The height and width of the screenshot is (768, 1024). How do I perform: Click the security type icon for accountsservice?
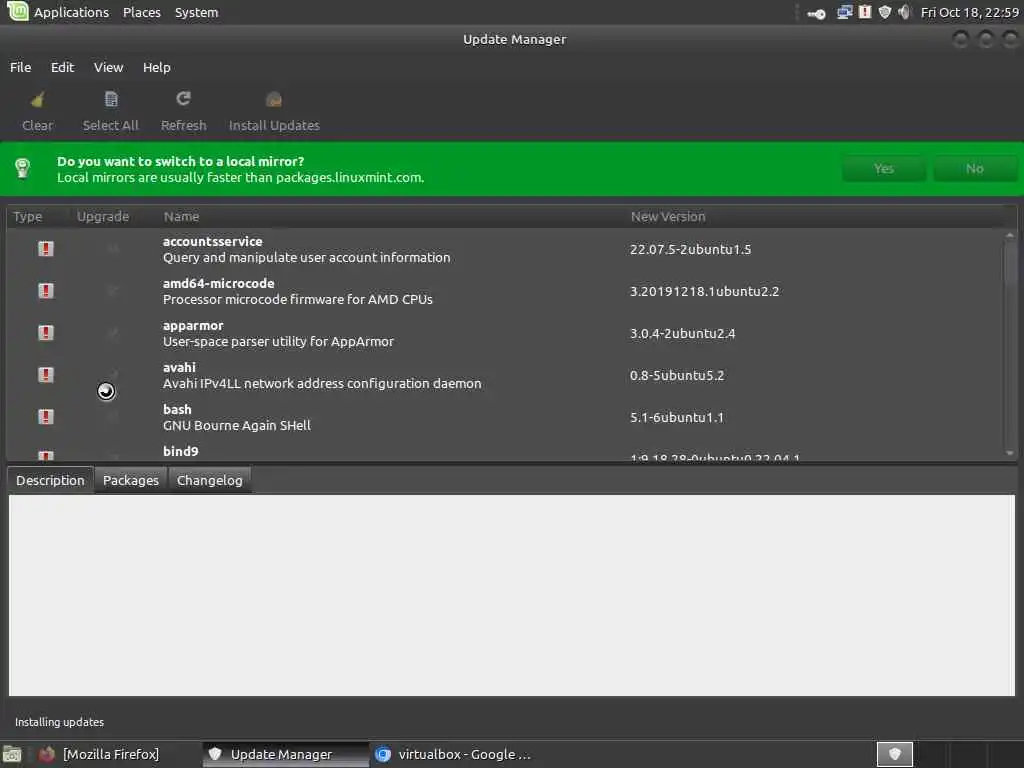pos(46,249)
